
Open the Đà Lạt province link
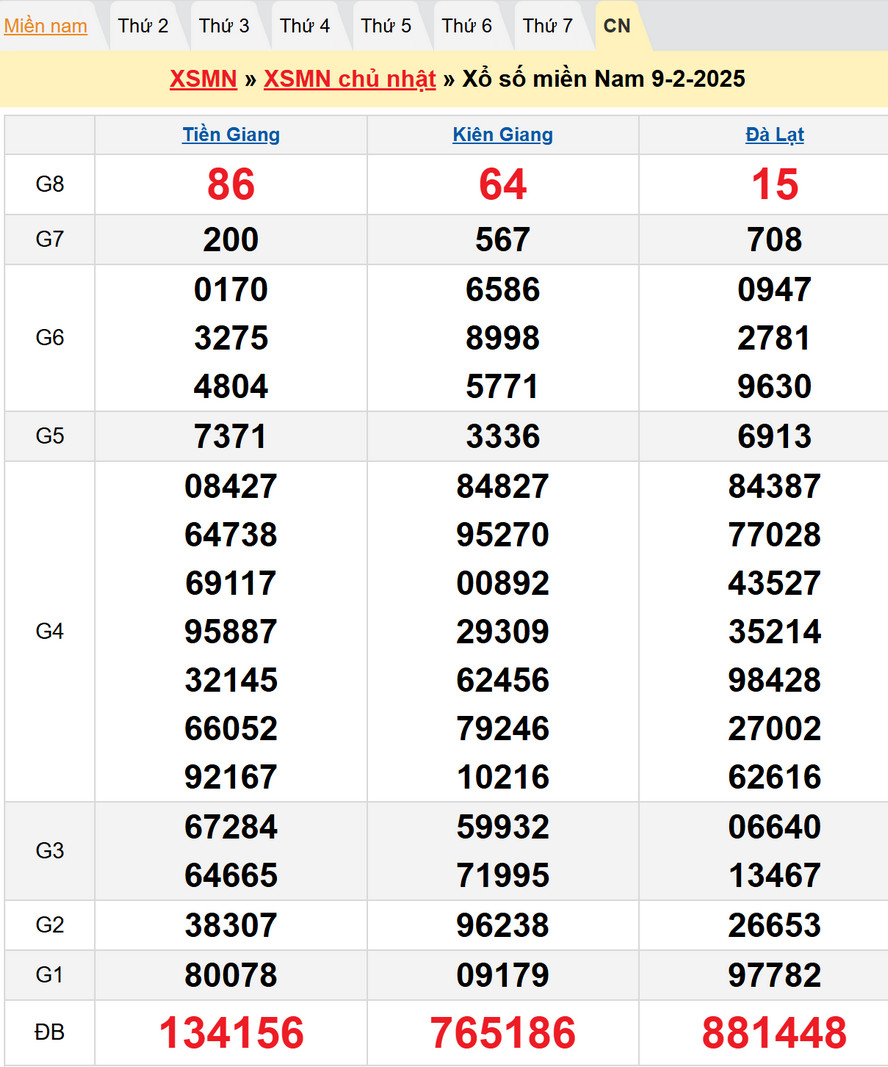click(x=775, y=135)
